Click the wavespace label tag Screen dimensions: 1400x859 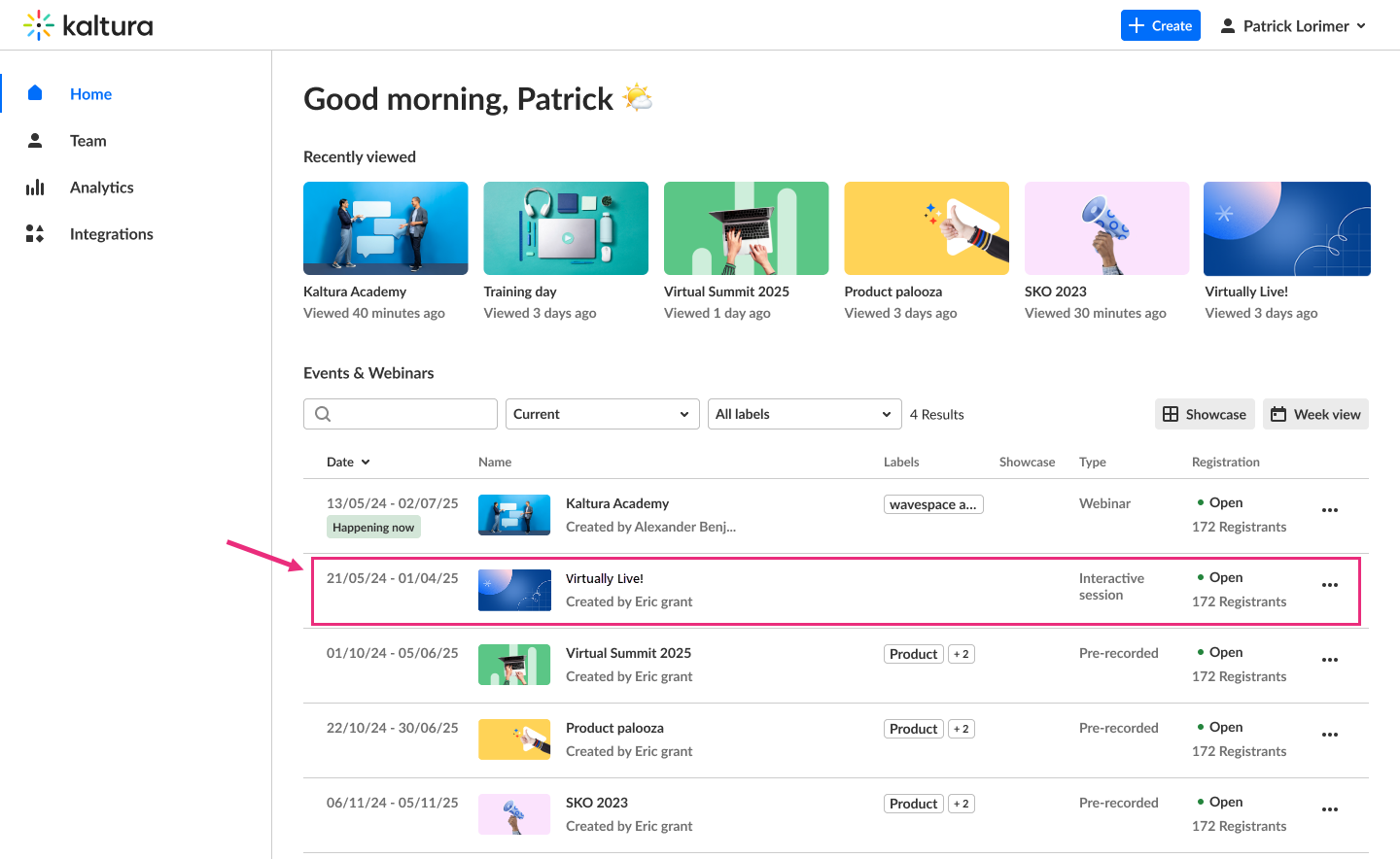(933, 504)
